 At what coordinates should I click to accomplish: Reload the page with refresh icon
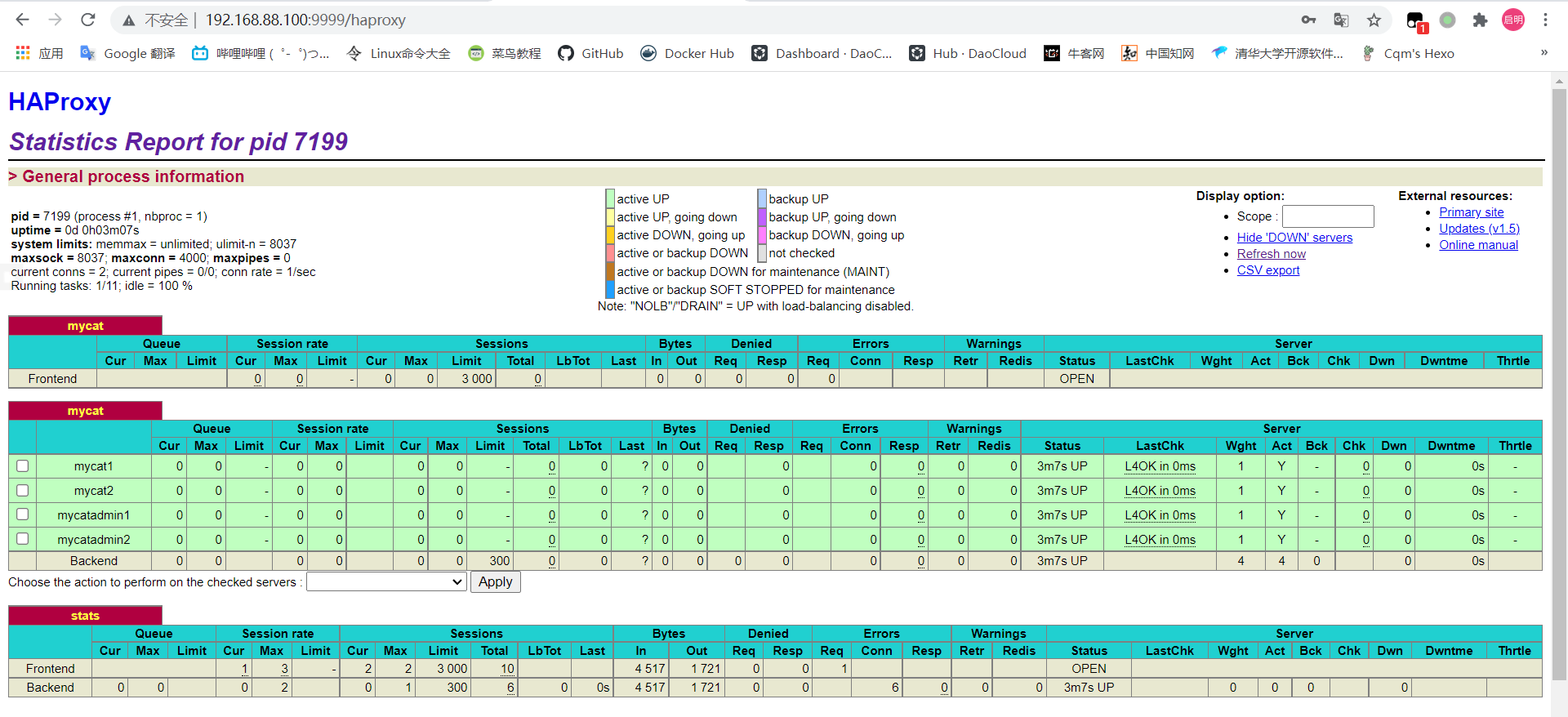pos(88,20)
